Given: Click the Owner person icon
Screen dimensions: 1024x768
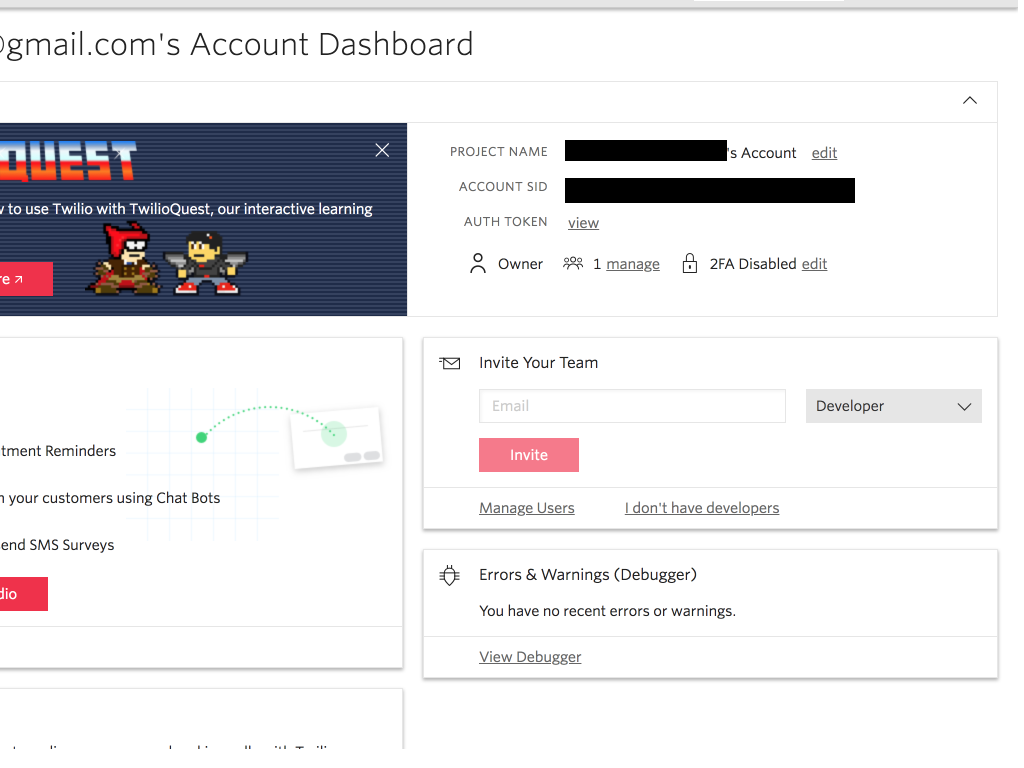Looking at the screenshot, I should pos(478,263).
